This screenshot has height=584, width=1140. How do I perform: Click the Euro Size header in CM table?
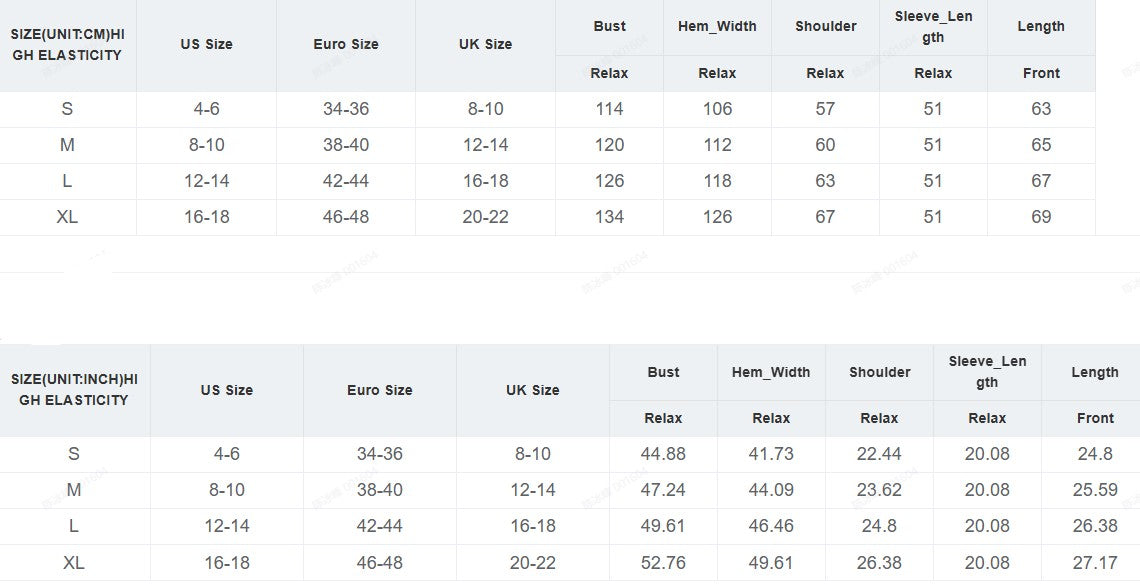pyautogui.click(x=345, y=44)
